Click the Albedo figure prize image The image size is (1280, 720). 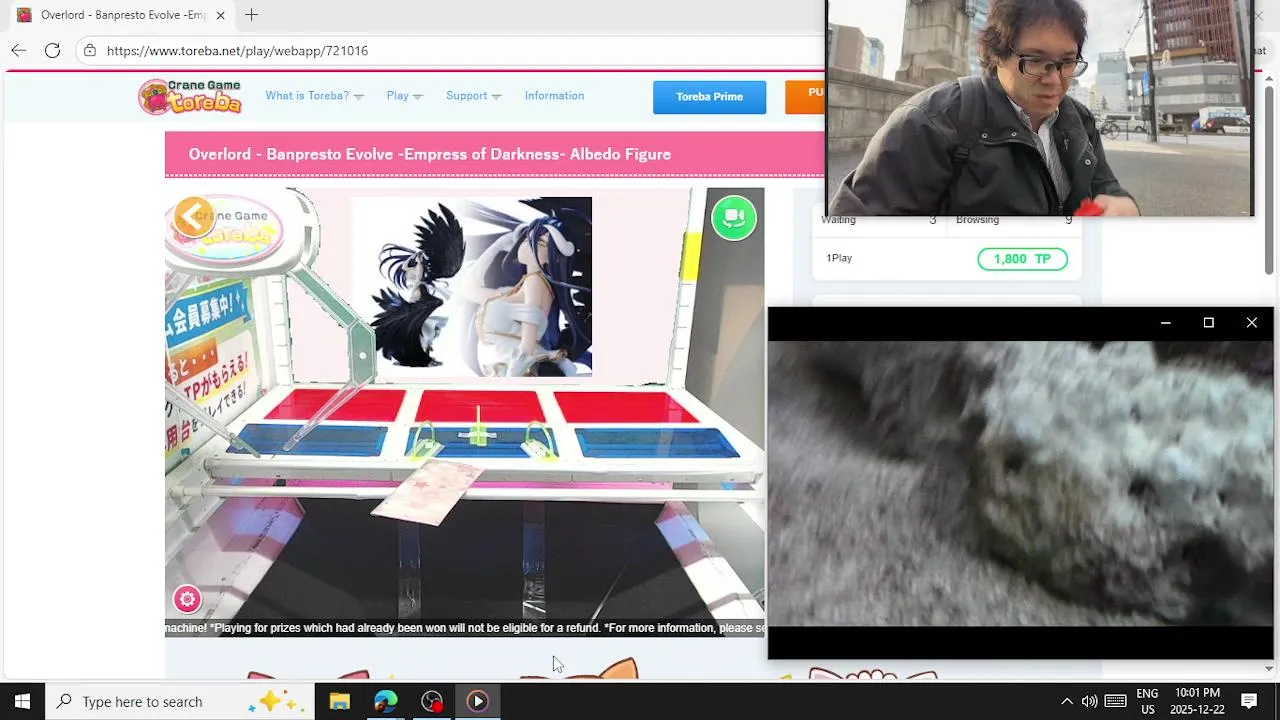472,287
